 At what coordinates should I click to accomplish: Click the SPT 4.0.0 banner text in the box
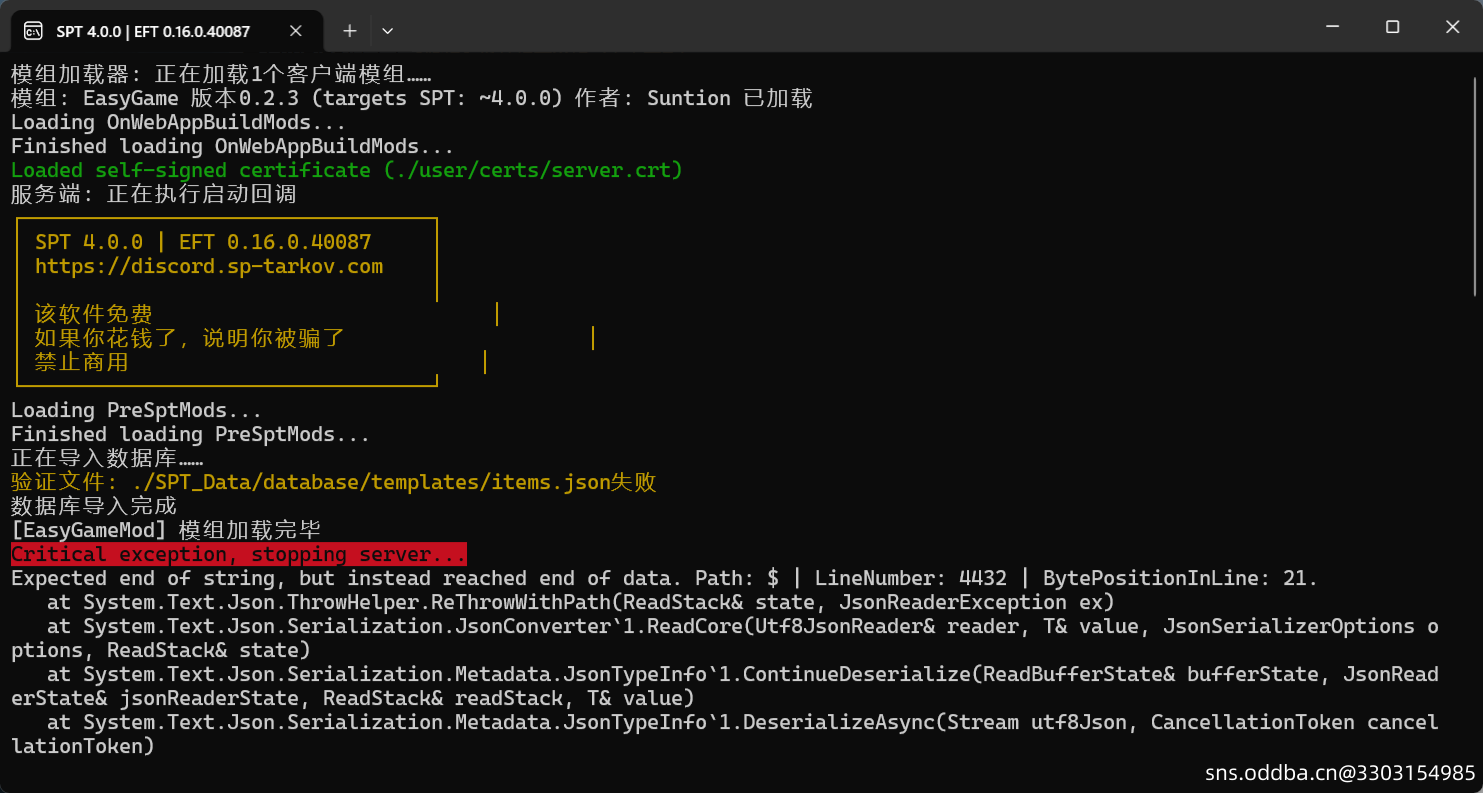coord(203,243)
